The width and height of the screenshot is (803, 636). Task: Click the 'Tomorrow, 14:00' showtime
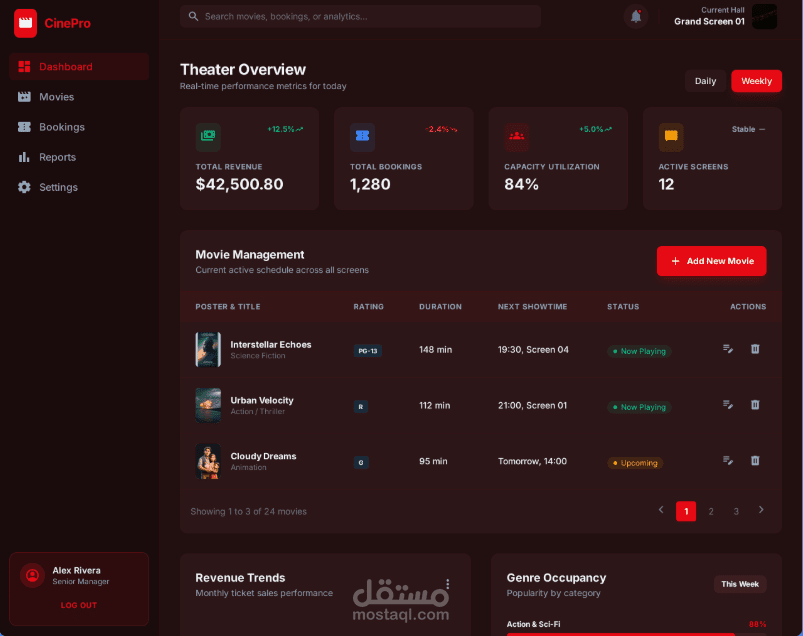[x=533, y=461]
